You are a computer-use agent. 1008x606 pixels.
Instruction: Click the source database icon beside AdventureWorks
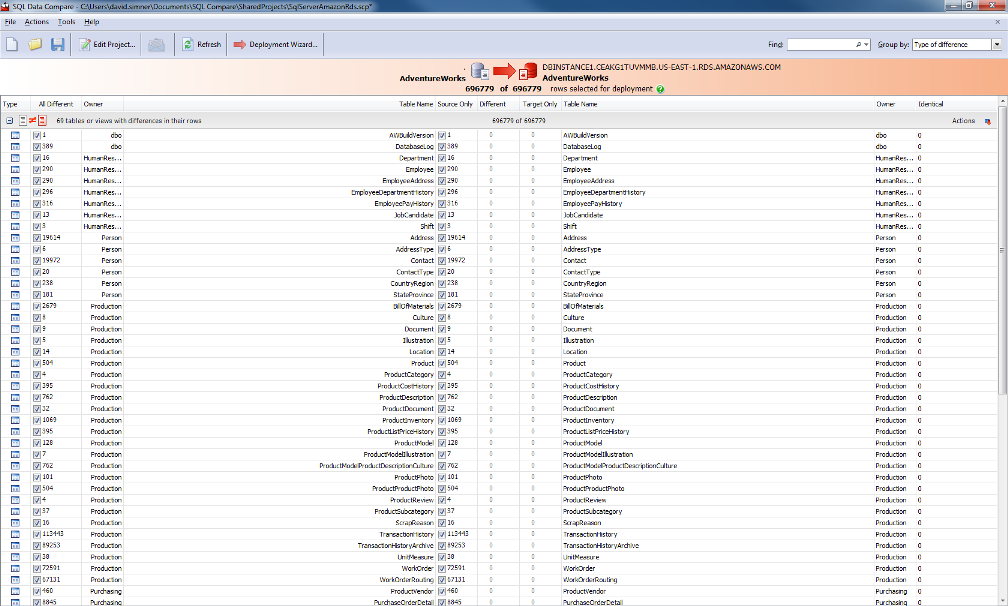480,71
